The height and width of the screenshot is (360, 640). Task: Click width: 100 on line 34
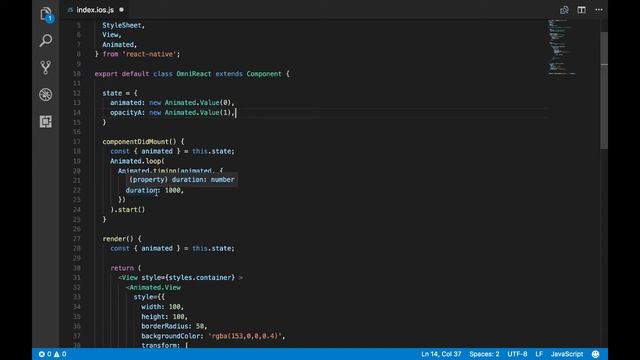point(161,307)
